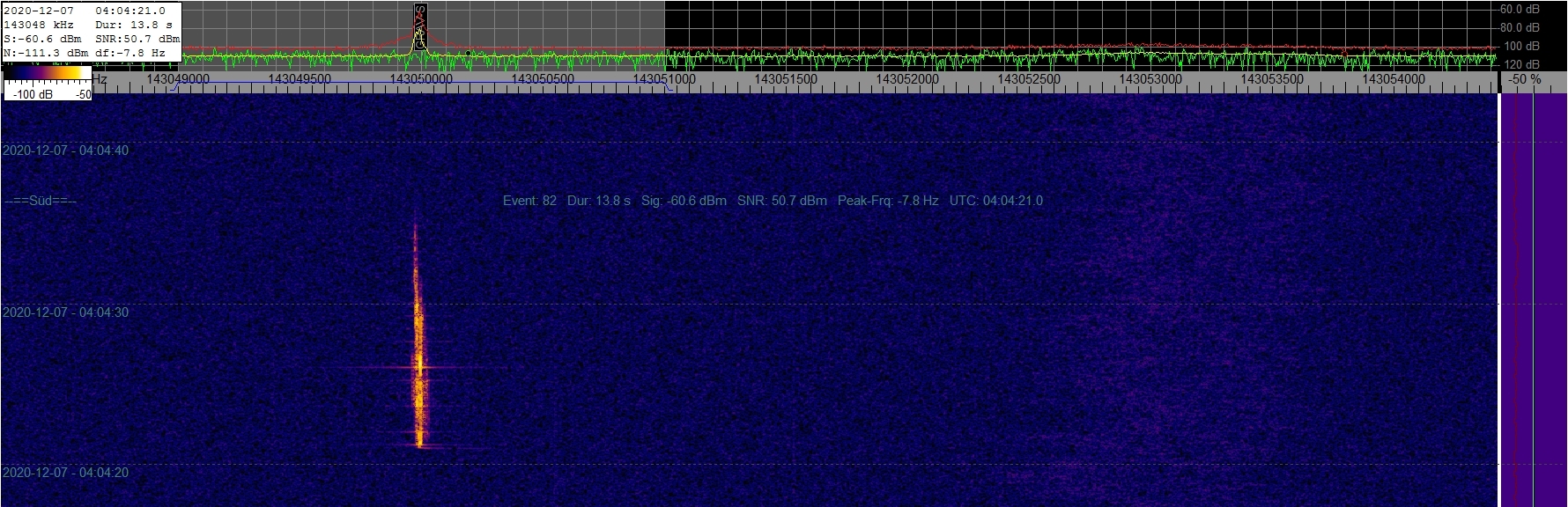Screen dimensions: 1568x507
Task: Click frequency tick 143052000
Action: [907, 79]
